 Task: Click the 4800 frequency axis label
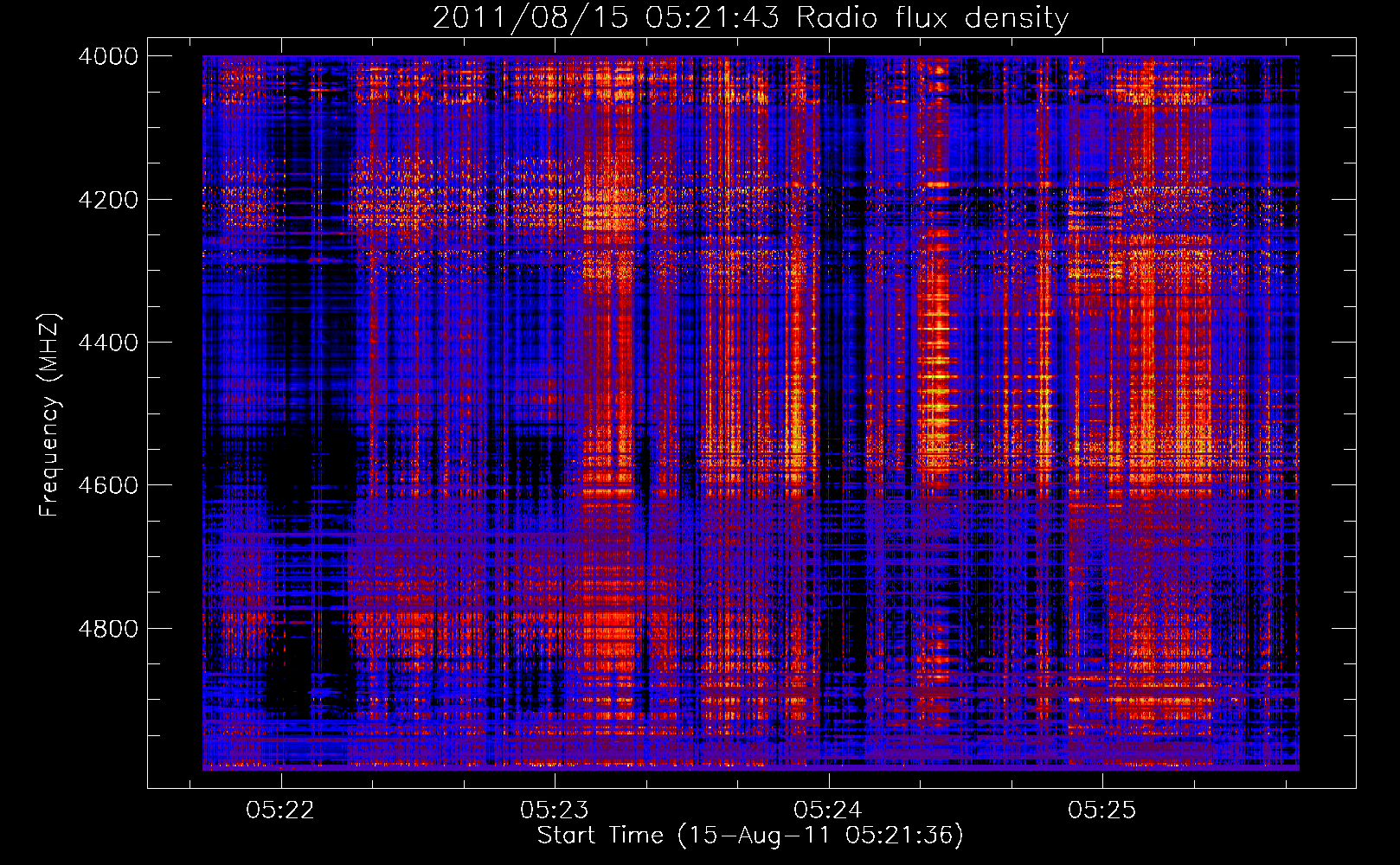(108, 629)
